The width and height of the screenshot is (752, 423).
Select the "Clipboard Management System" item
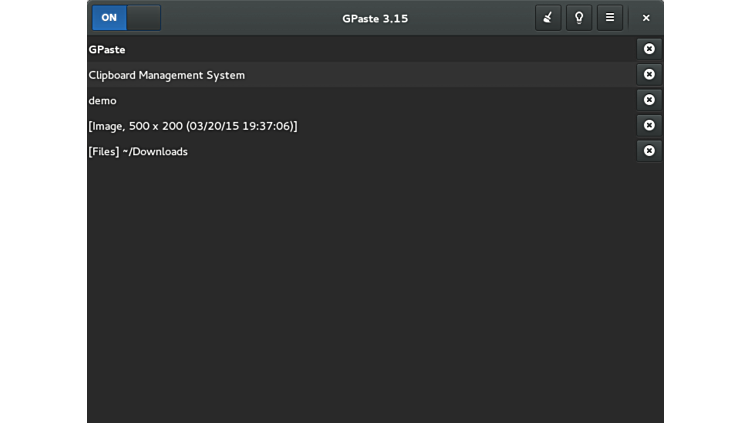[166, 75]
